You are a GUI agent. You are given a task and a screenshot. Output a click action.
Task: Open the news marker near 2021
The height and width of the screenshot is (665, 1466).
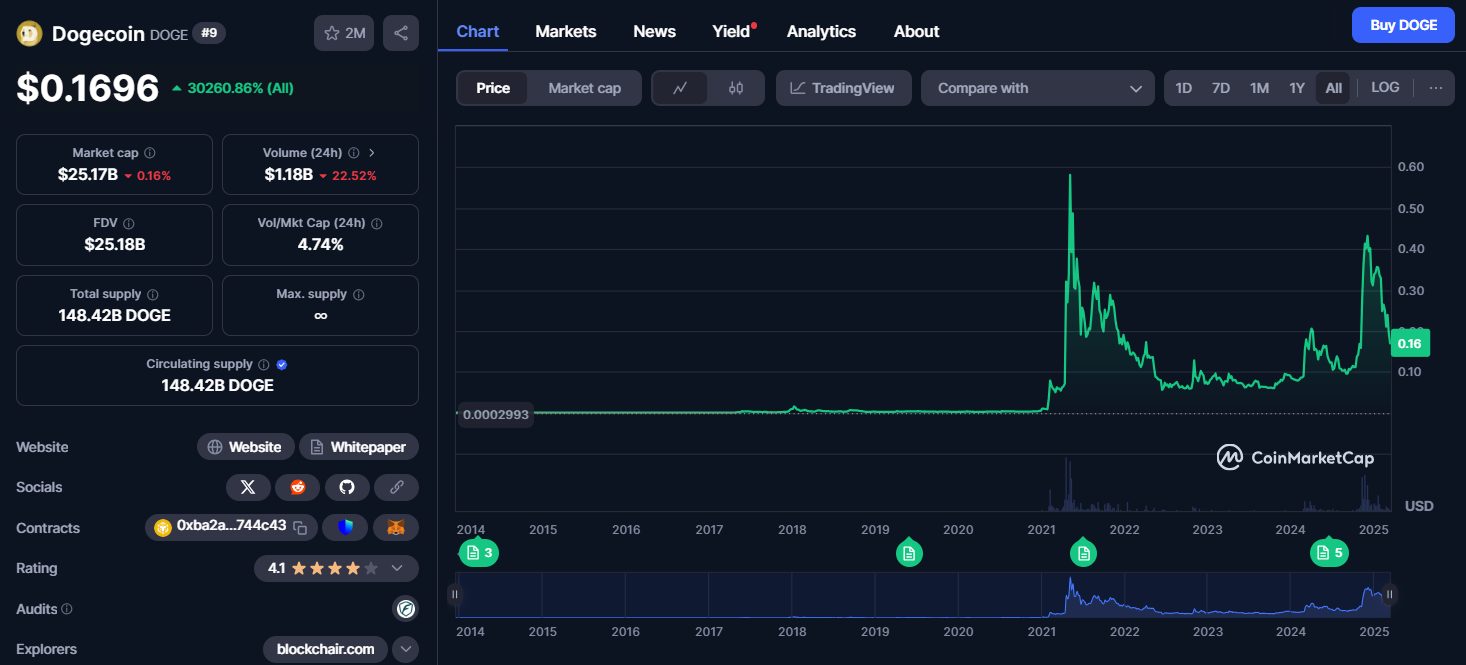point(1083,552)
